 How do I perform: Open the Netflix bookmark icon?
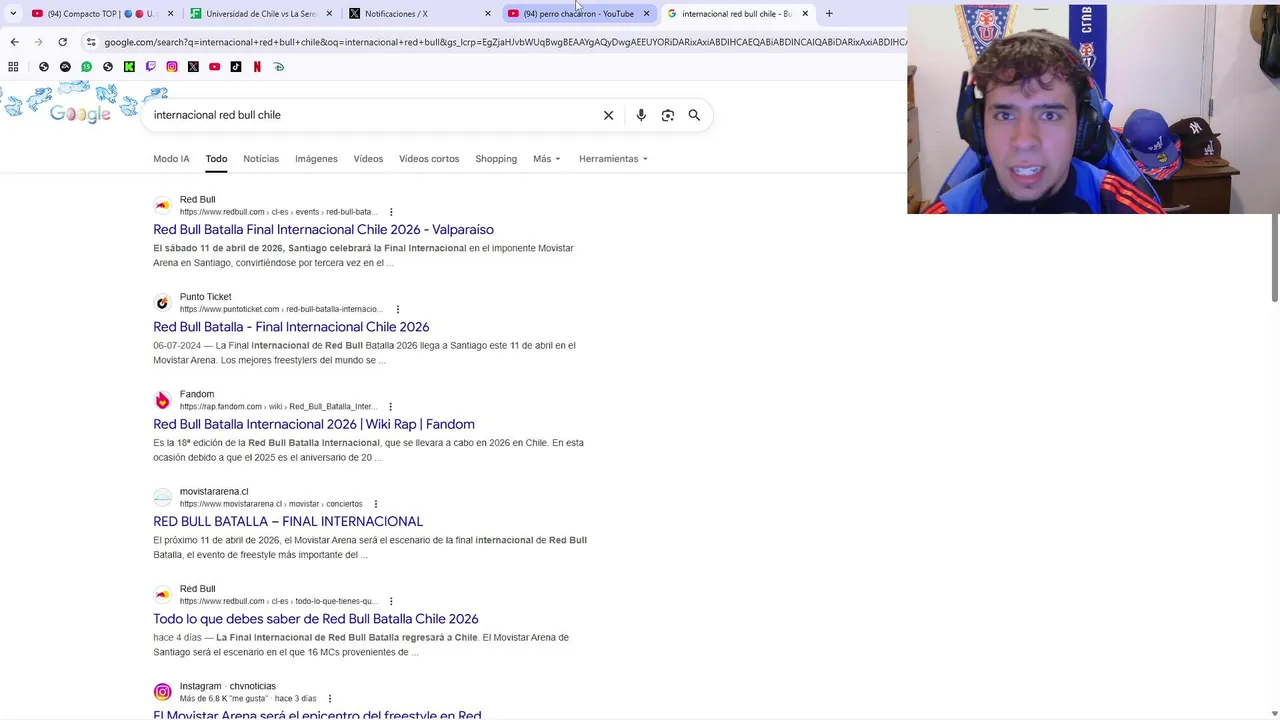257,67
